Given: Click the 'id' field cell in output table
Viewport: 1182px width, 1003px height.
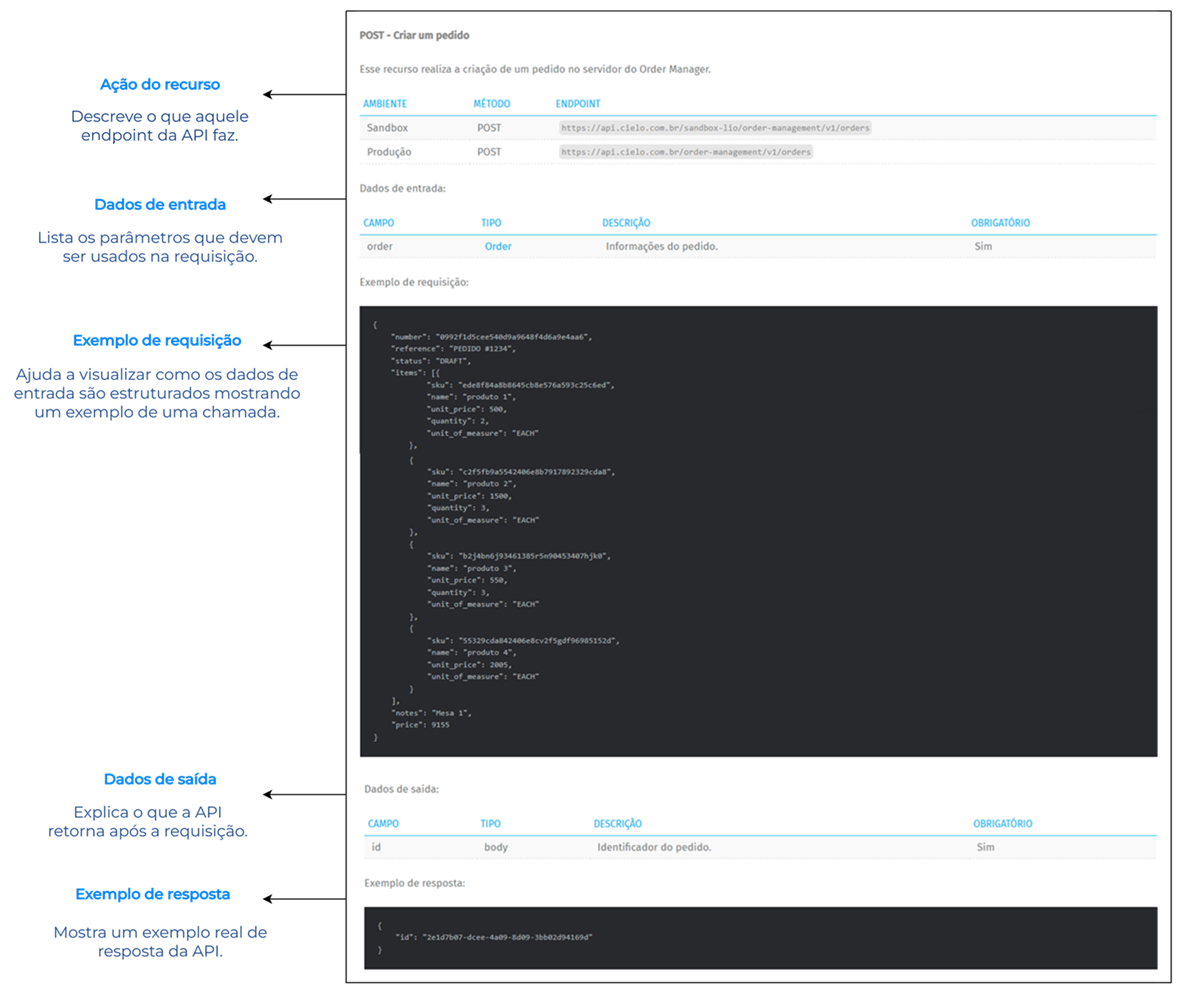Looking at the screenshot, I should (376, 848).
